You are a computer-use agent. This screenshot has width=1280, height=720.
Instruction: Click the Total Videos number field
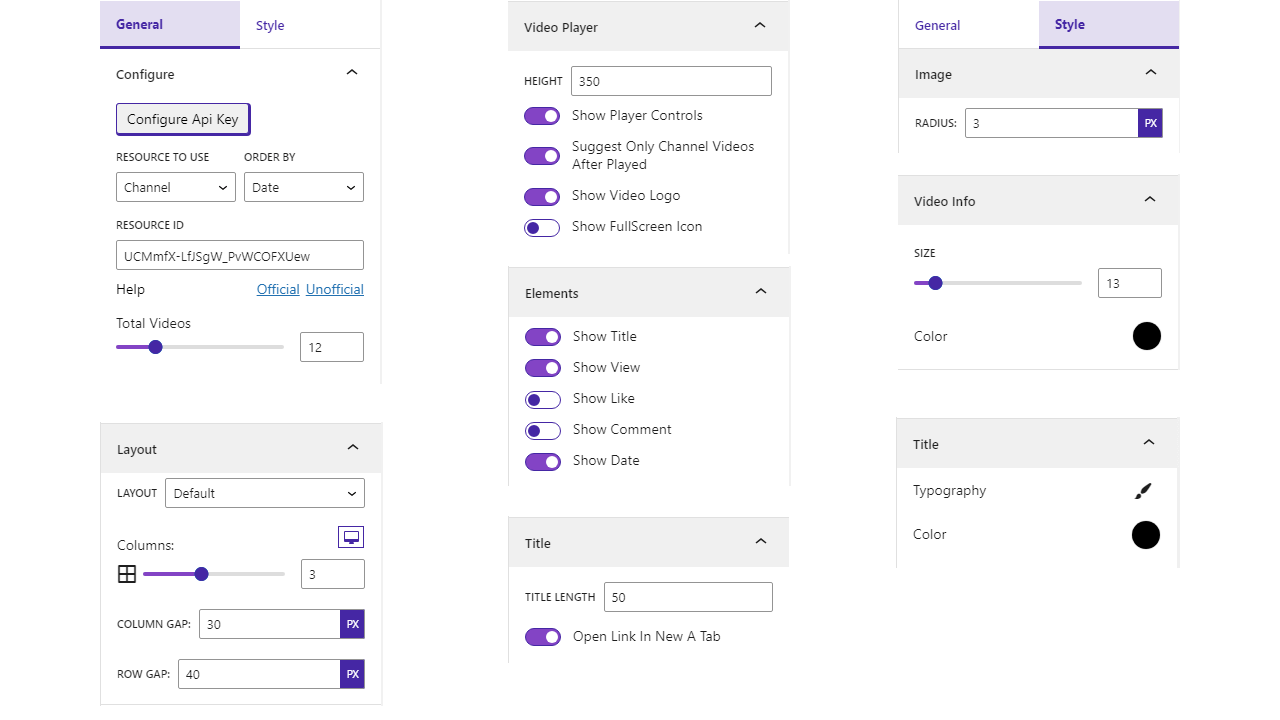(x=332, y=347)
